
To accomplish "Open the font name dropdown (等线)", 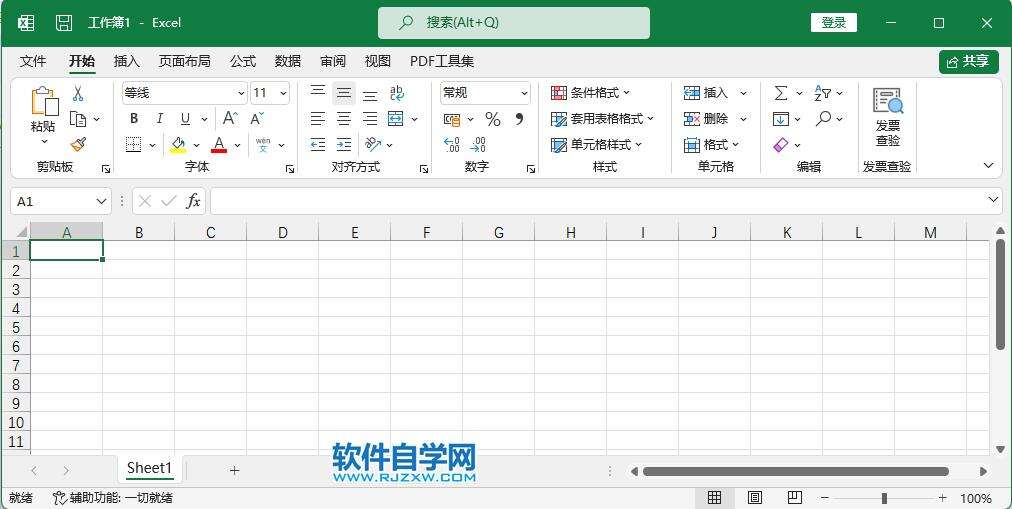I will pyautogui.click(x=241, y=93).
